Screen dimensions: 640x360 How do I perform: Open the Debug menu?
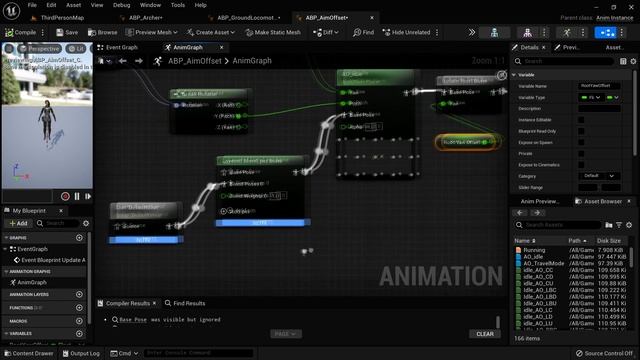[x=121, y=5]
